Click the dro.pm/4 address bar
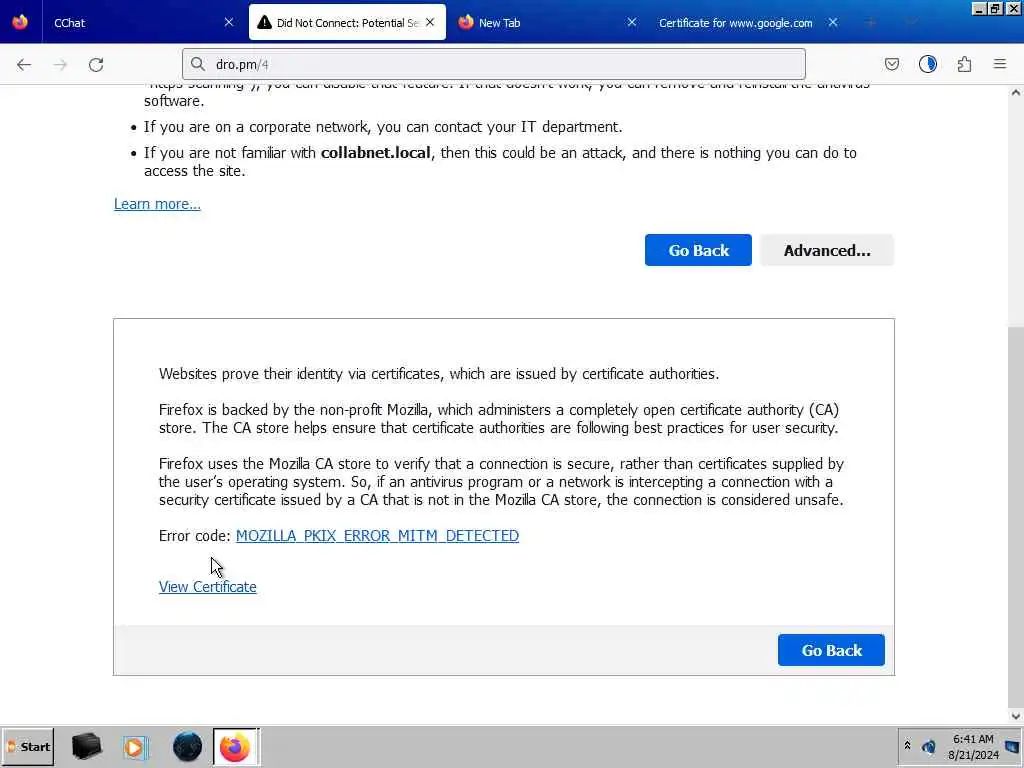This screenshot has height=768, width=1024. click(x=494, y=64)
